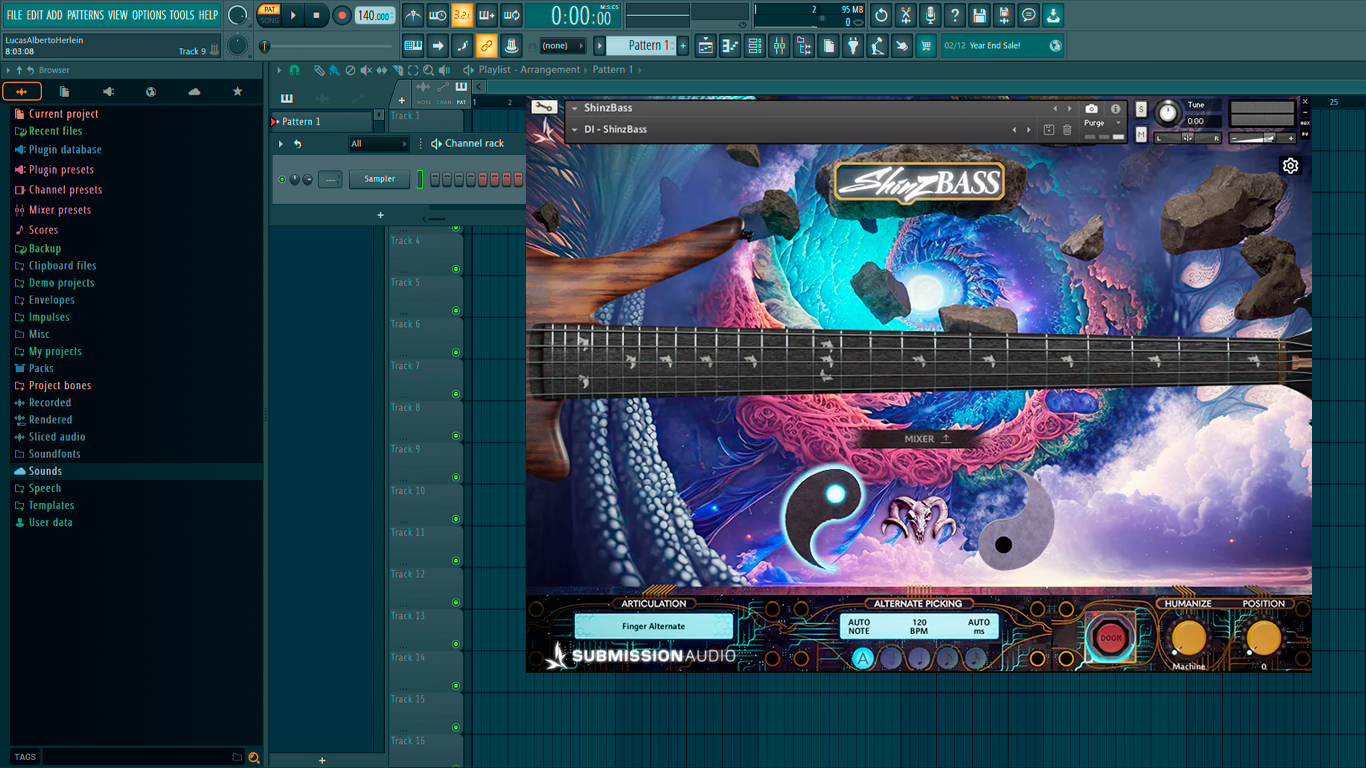The width and height of the screenshot is (1366, 768).
Task: Open the help question mark icon
Action: coord(955,15)
